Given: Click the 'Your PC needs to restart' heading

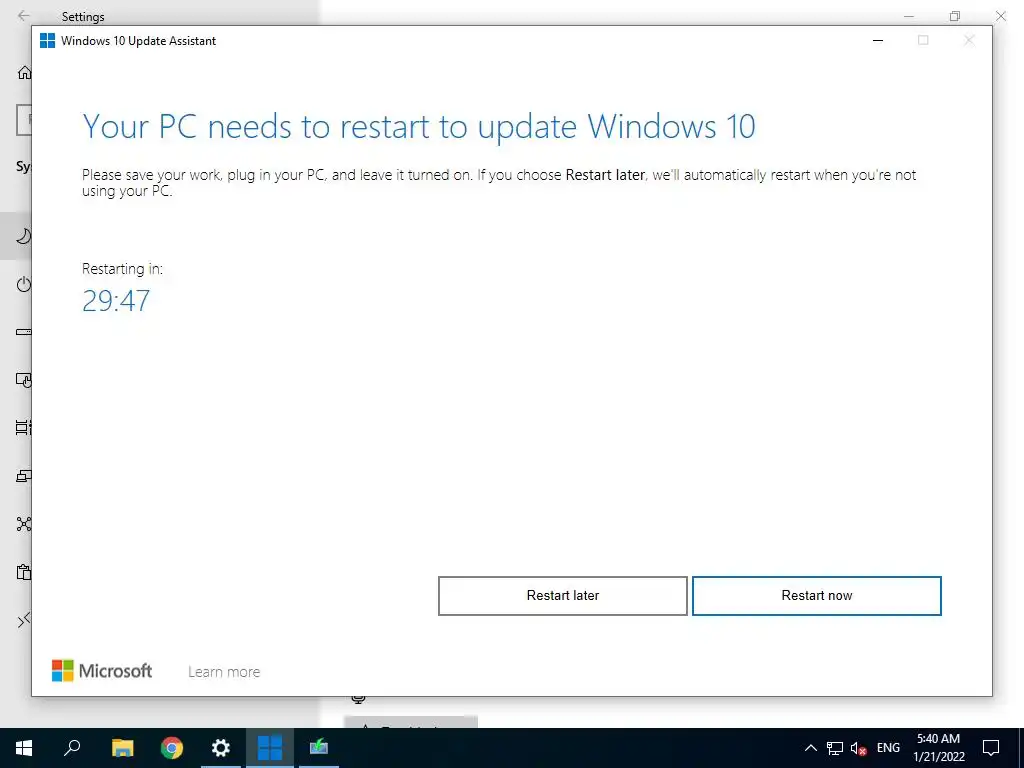Looking at the screenshot, I should (x=419, y=127).
